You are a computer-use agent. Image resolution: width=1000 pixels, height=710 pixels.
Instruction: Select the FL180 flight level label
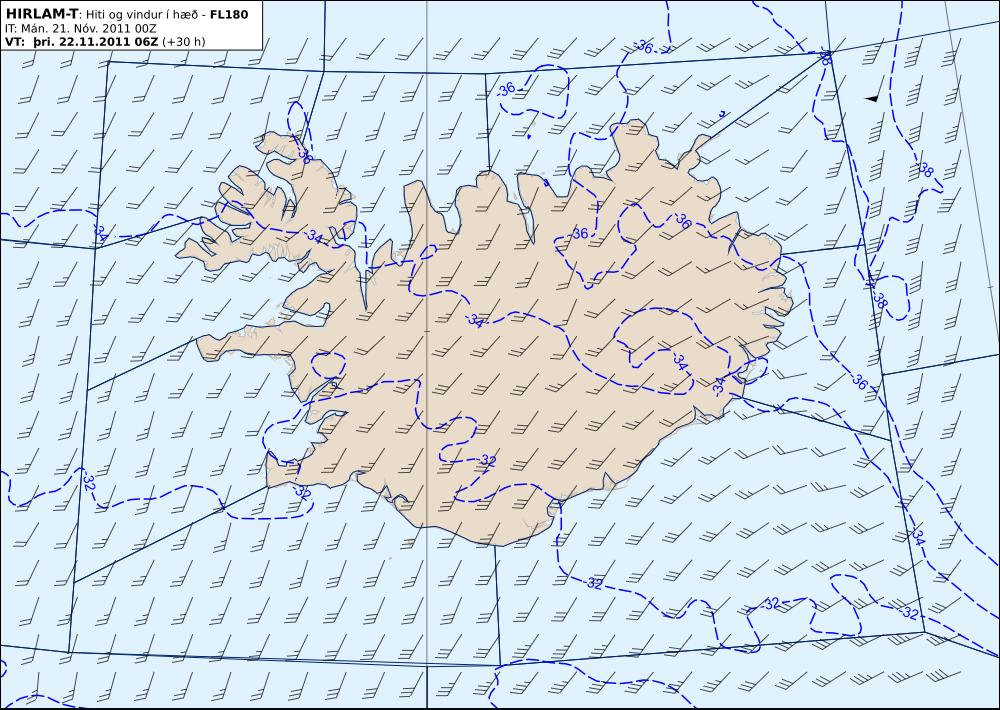pos(230,14)
